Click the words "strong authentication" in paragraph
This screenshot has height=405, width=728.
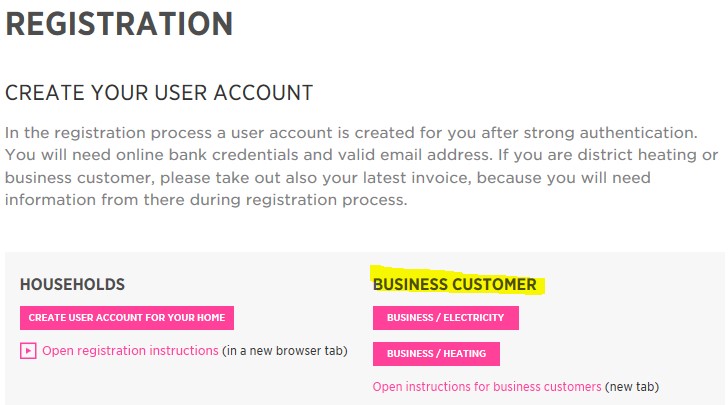(610, 133)
